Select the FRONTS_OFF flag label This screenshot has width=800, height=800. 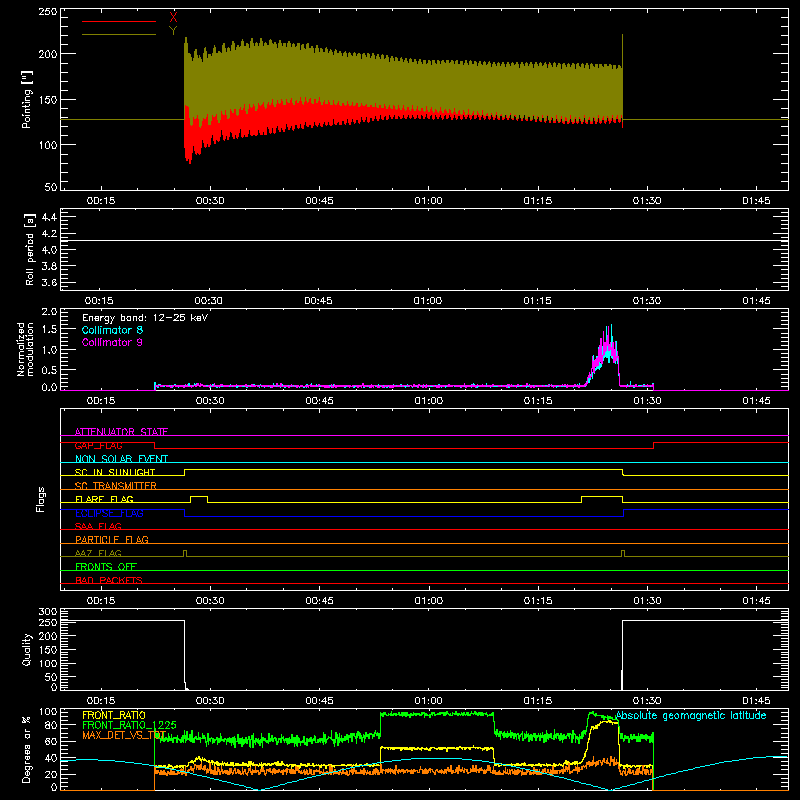tap(106, 566)
